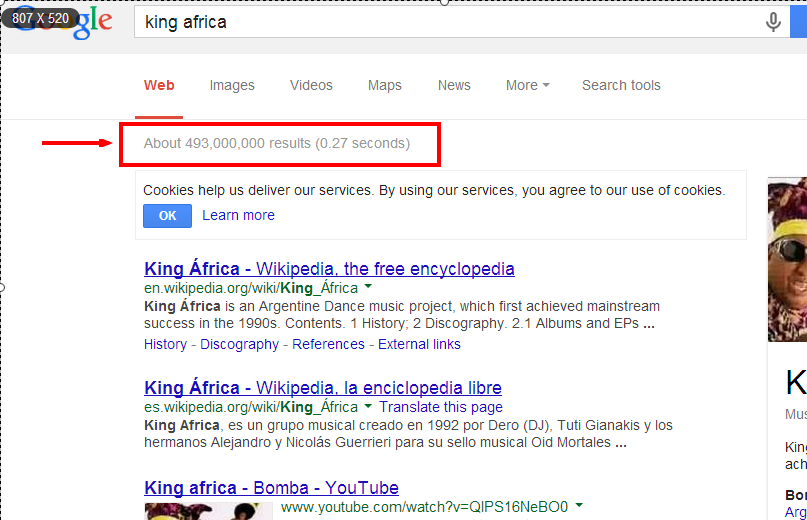The image size is (807, 520).
Task: Open King África Spanish Wikipedia result
Action: point(322,387)
